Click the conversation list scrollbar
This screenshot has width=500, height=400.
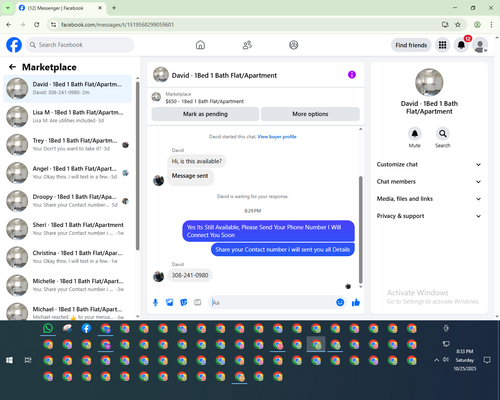(138, 166)
